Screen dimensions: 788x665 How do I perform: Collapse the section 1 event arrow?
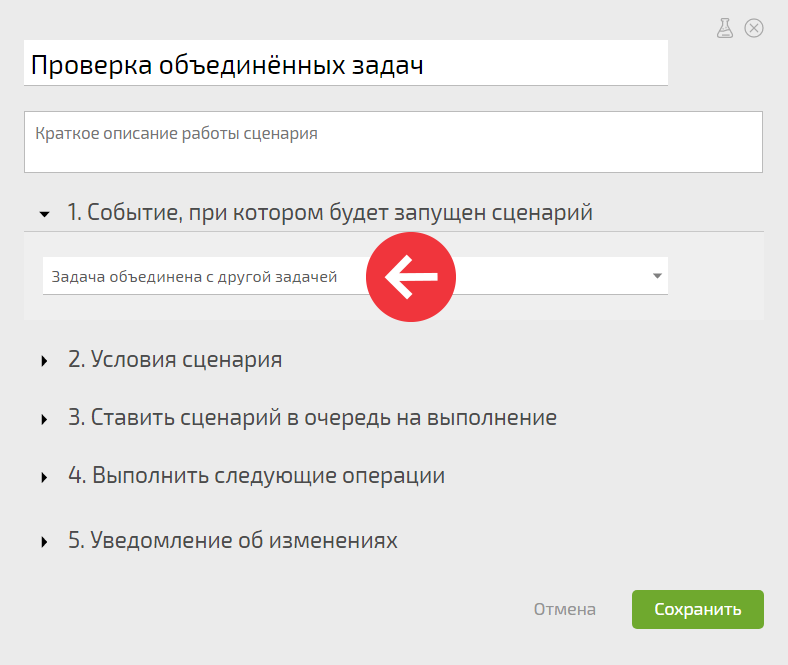[x=44, y=215]
